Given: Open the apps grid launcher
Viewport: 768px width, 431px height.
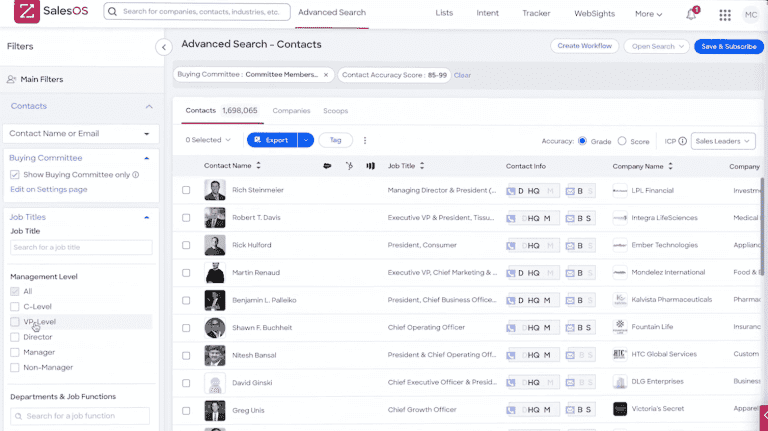Looking at the screenshot, I should 725,15.
